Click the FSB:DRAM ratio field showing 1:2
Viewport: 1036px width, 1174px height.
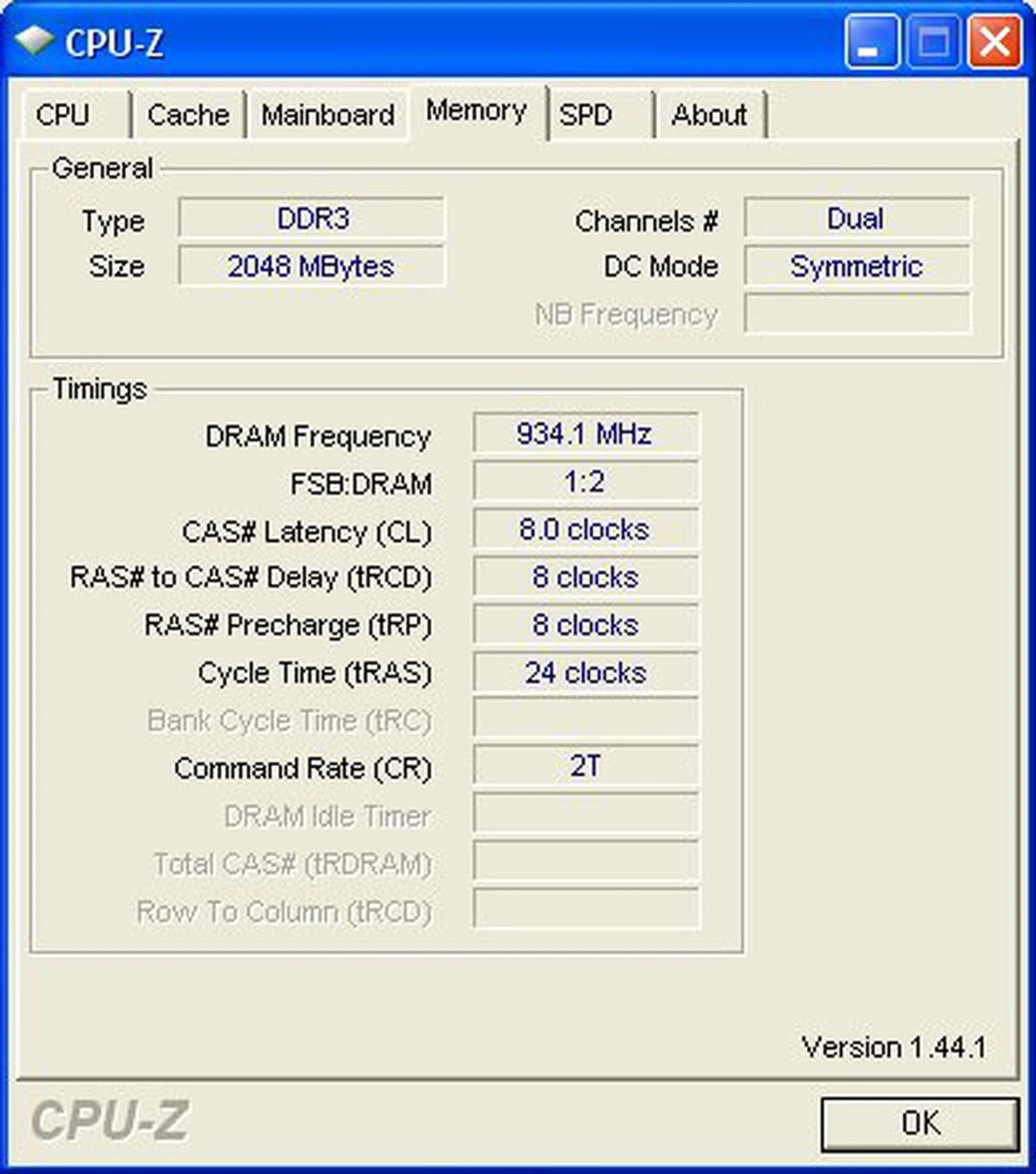[585, 482]
